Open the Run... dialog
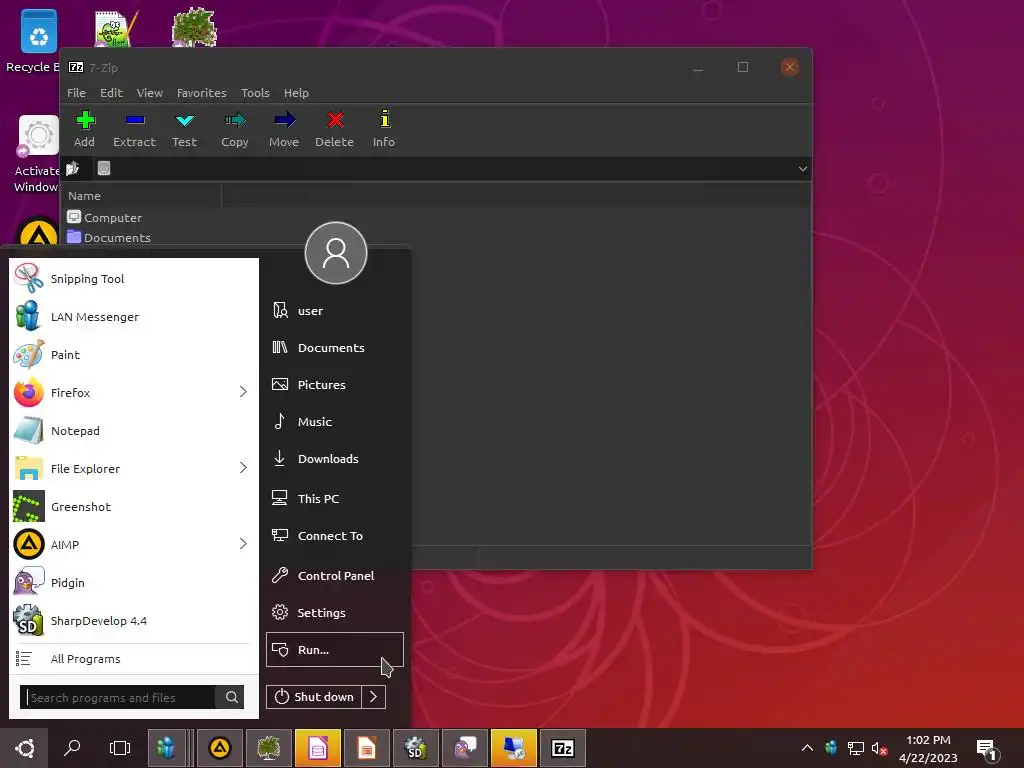Viewport: 1024px width, 768px height. 334,650
